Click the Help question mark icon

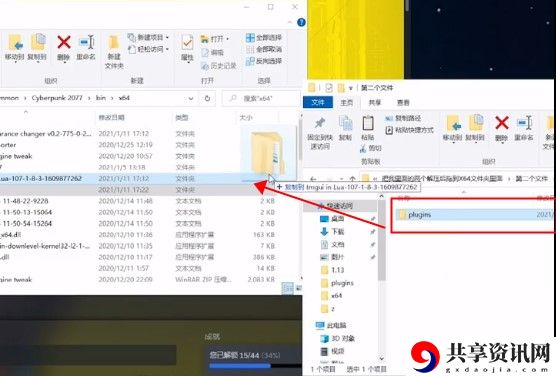pyautogui.click(x=301, y=22)
